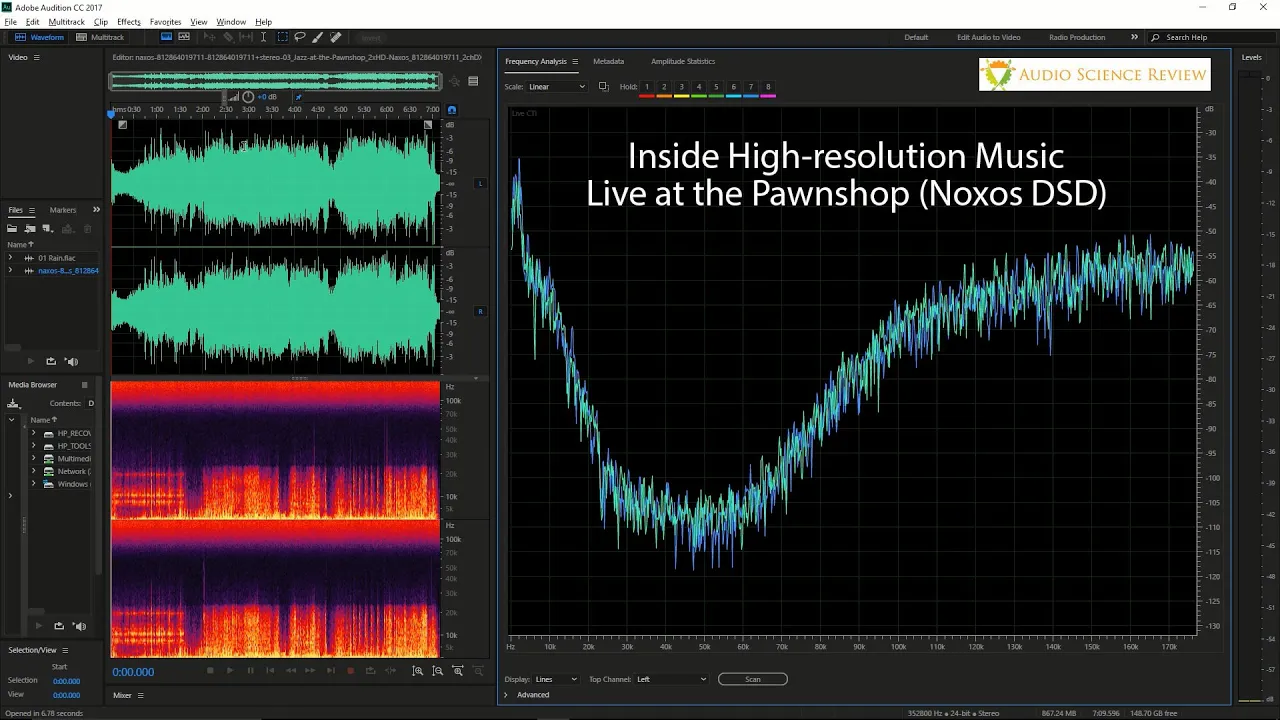Screen dimensions: 1280x720
Task: Zoom out amplitude icon
Action: click(438, 671)
